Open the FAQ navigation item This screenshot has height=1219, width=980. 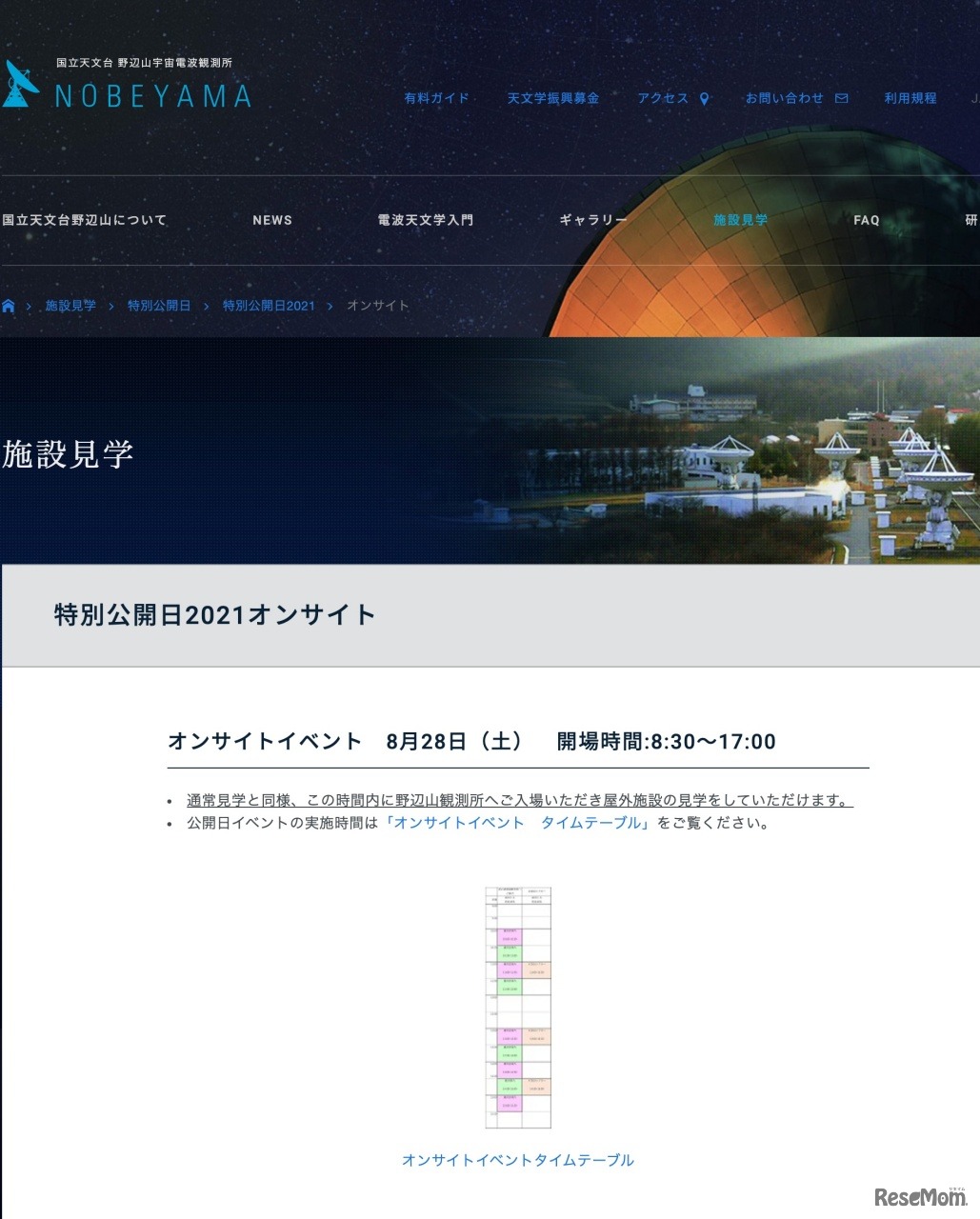coord(868,220)
